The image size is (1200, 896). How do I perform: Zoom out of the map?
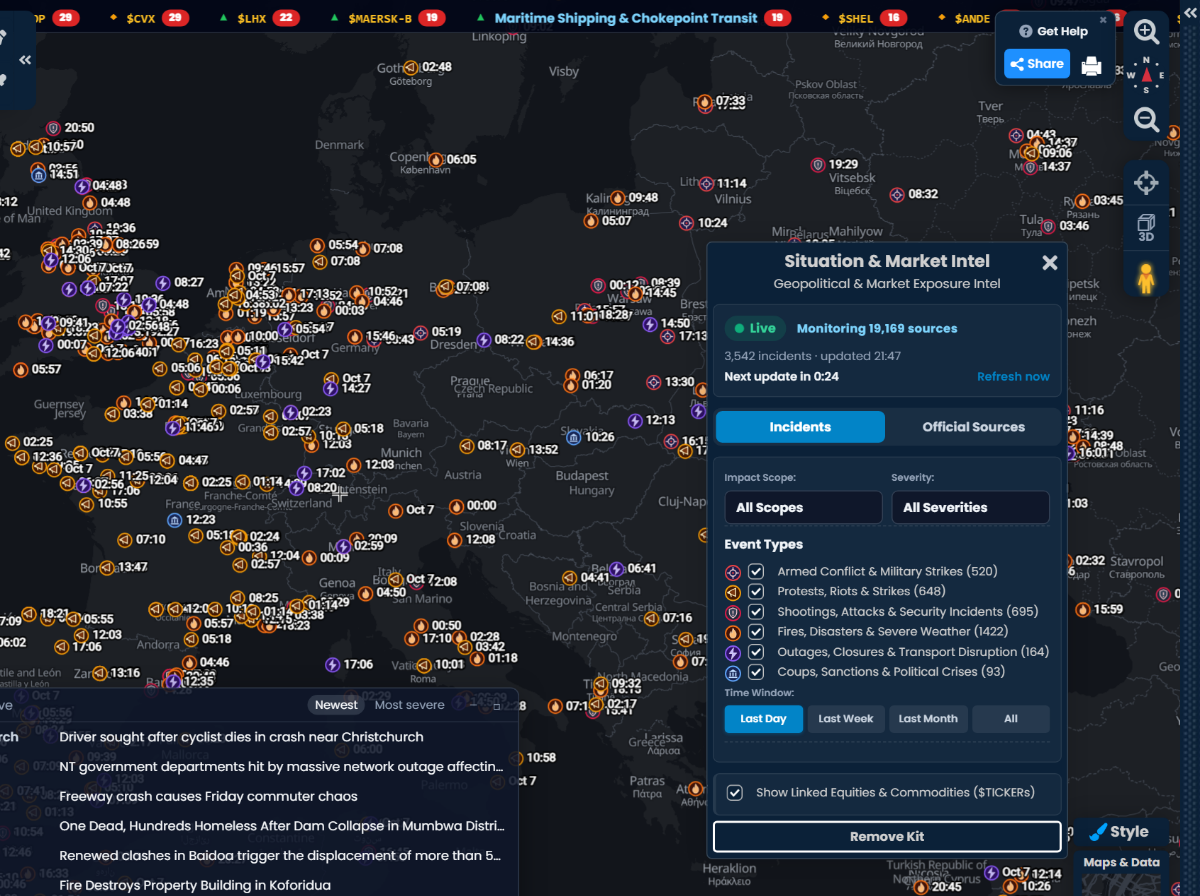pos(1146,120)
